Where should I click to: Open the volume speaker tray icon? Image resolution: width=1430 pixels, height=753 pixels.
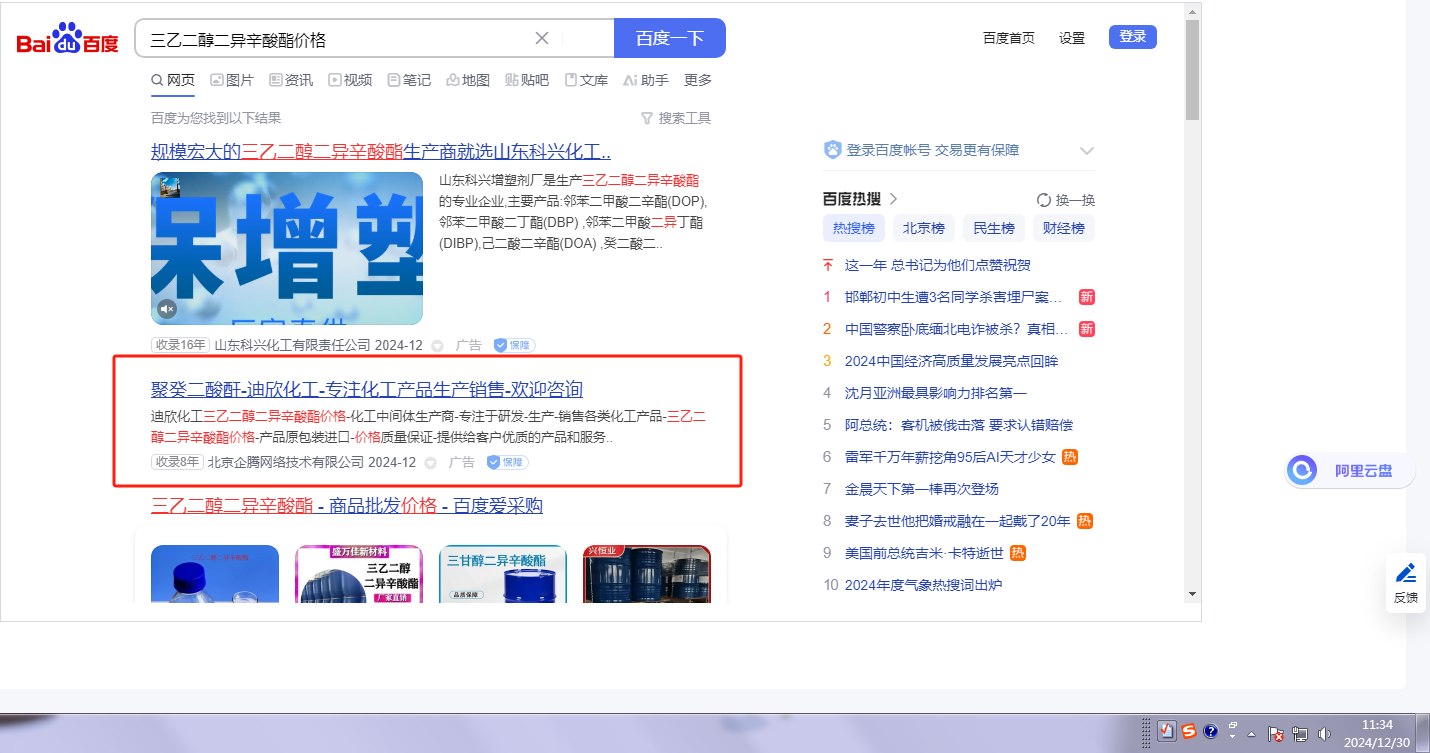pyautogui.click(x=1324, y=733)
